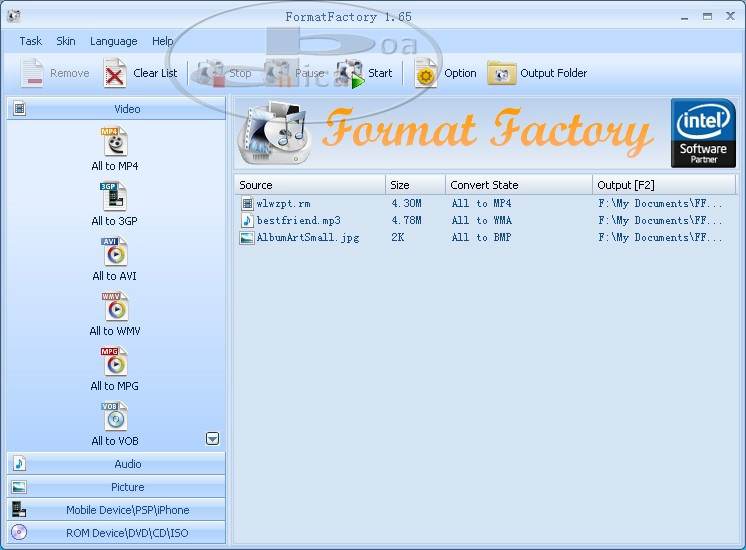Click the All to AVI icon
The height and width of the screenshot is (550, 746).
click(x=115, y=252)
